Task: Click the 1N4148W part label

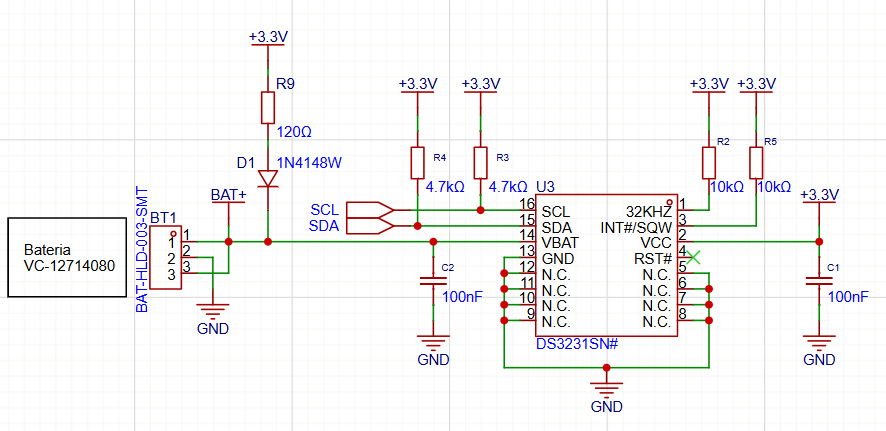Action: pyautogui.click(x=309, y=163)
